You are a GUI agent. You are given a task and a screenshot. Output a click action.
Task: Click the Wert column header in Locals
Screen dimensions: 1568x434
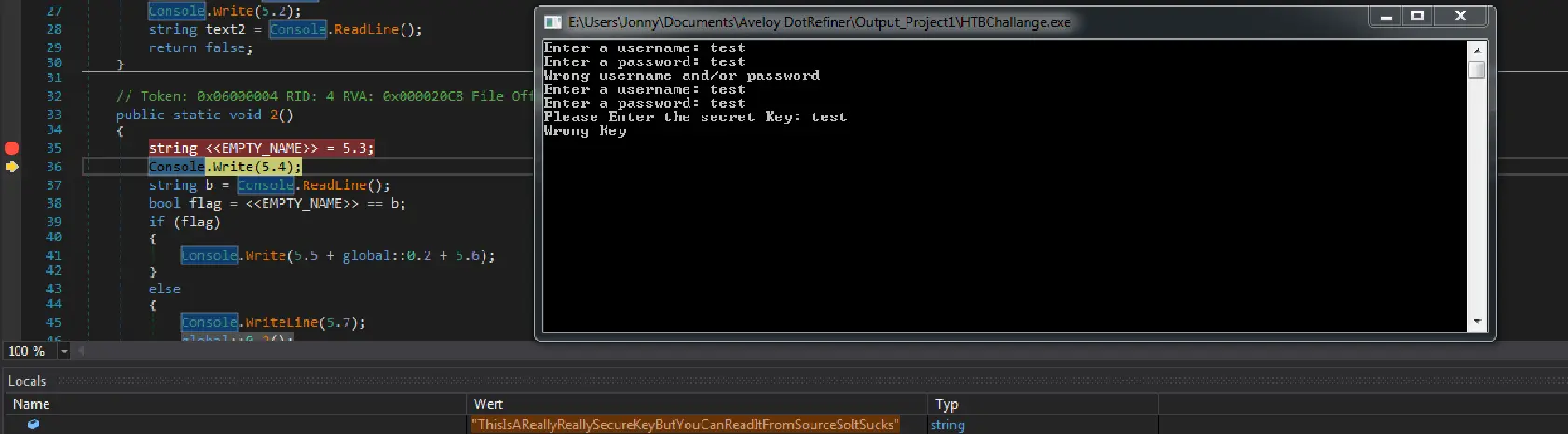[488, 404]
